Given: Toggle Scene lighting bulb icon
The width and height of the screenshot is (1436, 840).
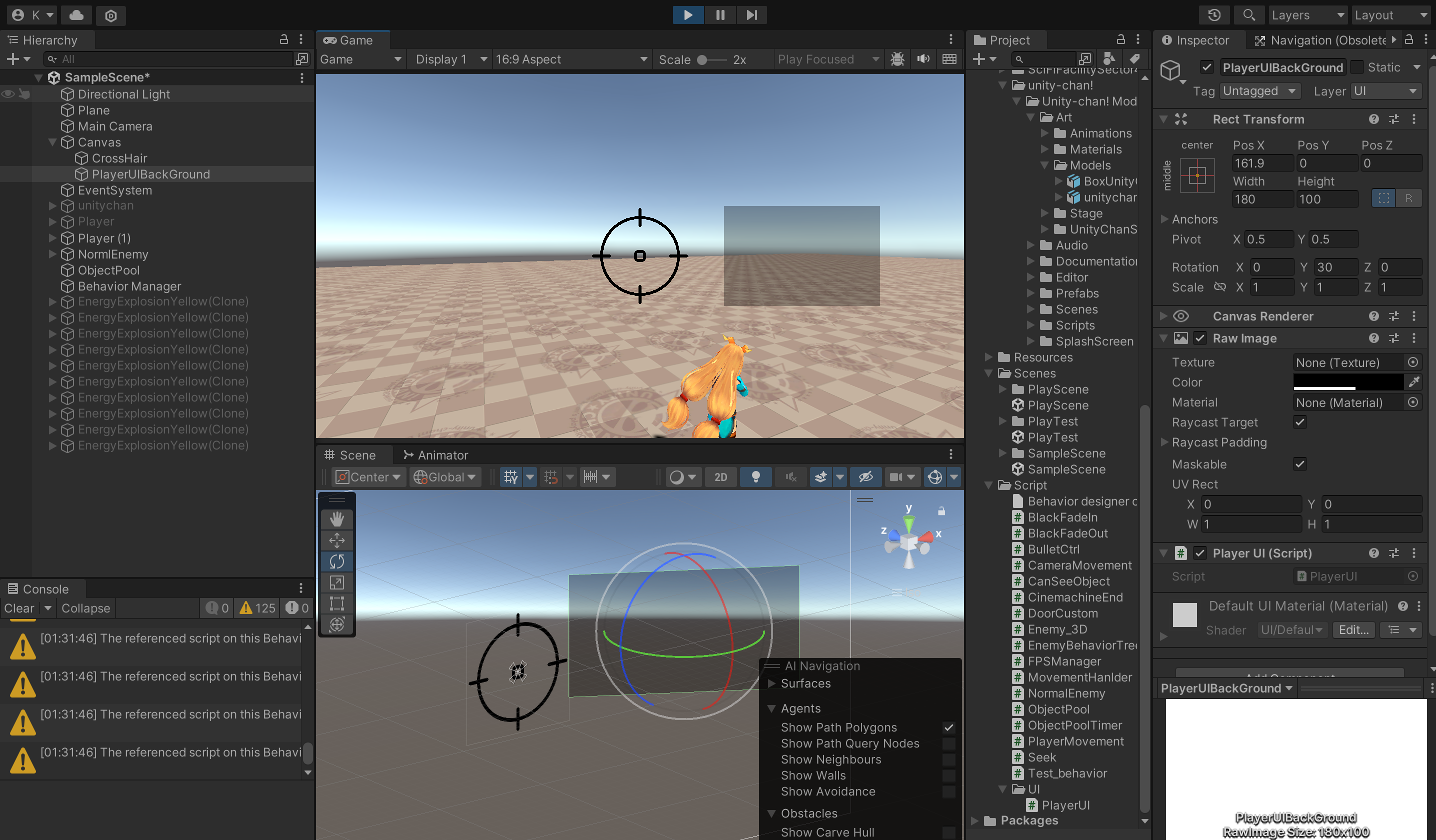Looking at the screenshot, I should (755, 477).
